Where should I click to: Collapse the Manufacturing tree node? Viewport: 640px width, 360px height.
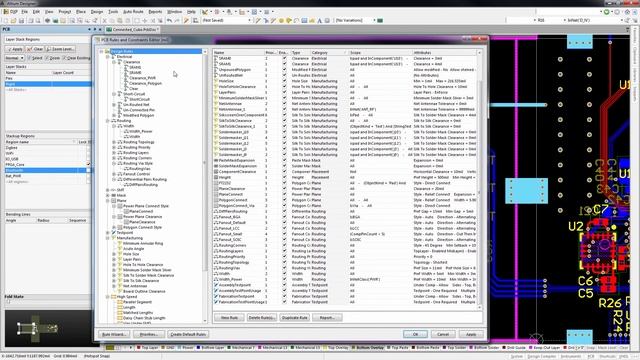coord(108,238)
